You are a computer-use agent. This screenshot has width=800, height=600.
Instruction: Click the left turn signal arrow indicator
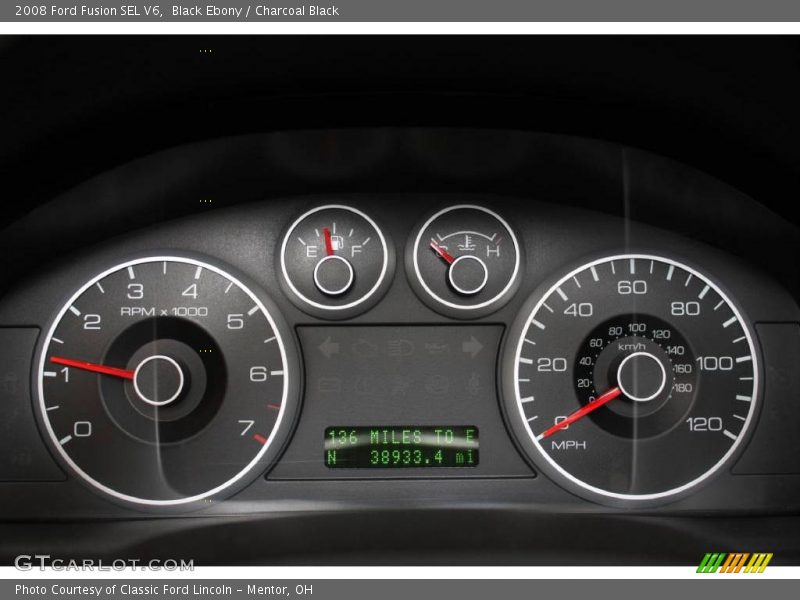click(x=329, y=347)
